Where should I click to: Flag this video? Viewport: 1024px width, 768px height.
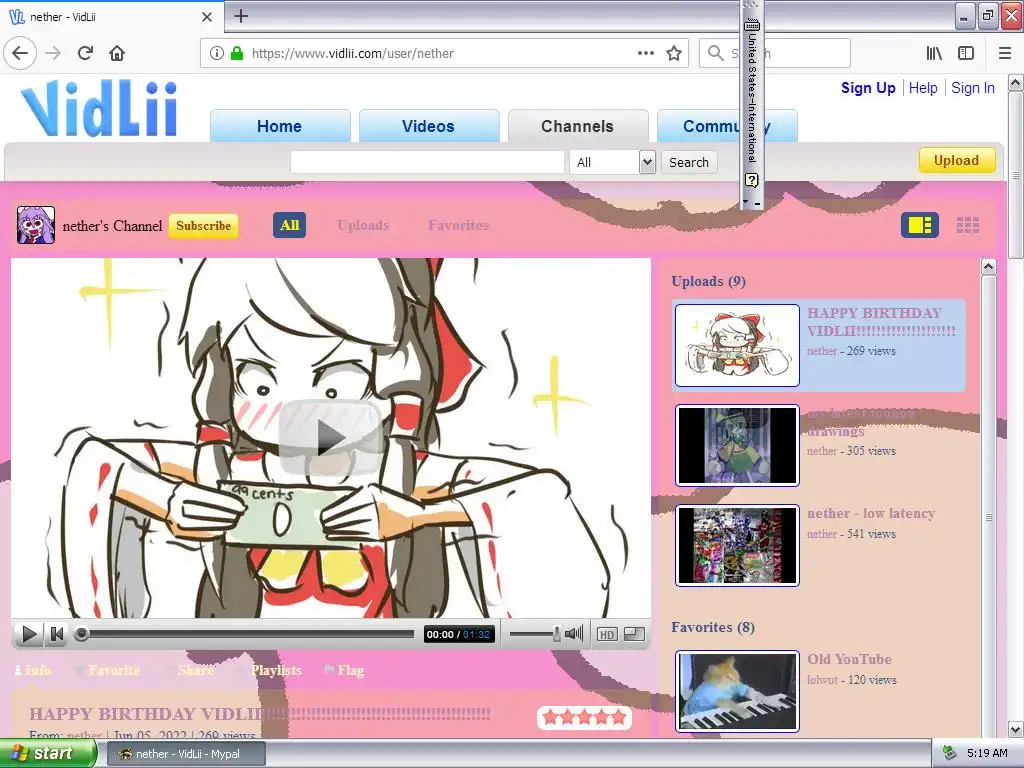(x=344, y=670)
